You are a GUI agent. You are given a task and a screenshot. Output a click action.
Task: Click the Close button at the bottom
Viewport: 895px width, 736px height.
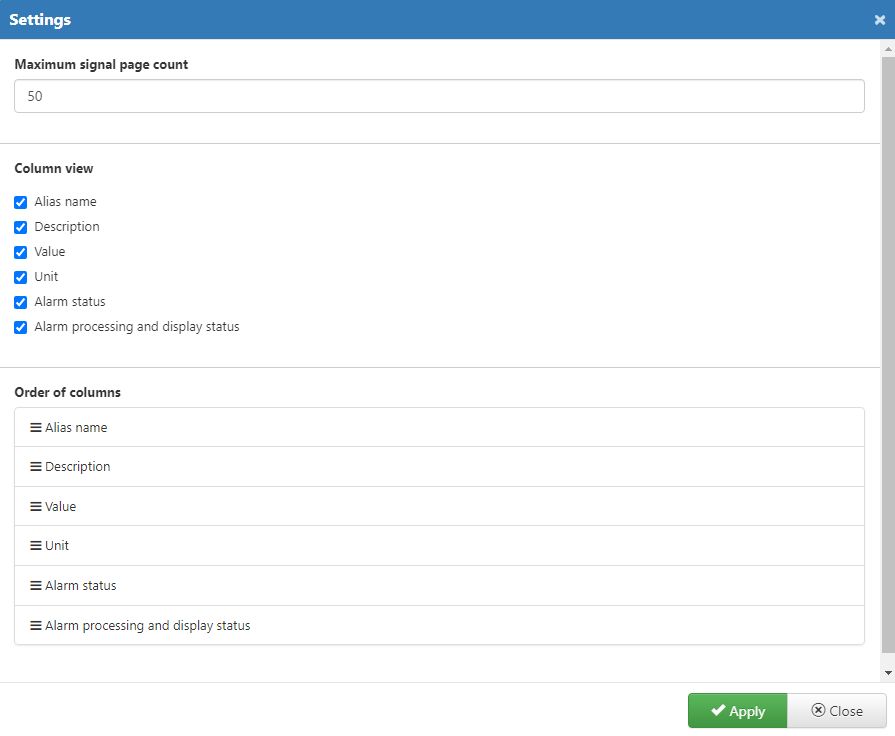coord(837,711)
